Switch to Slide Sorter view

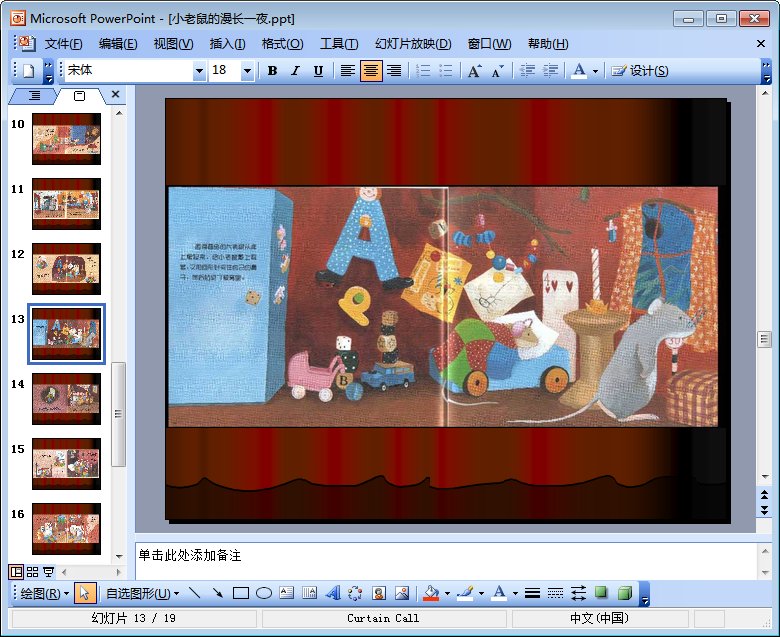[x=32, y=572]
